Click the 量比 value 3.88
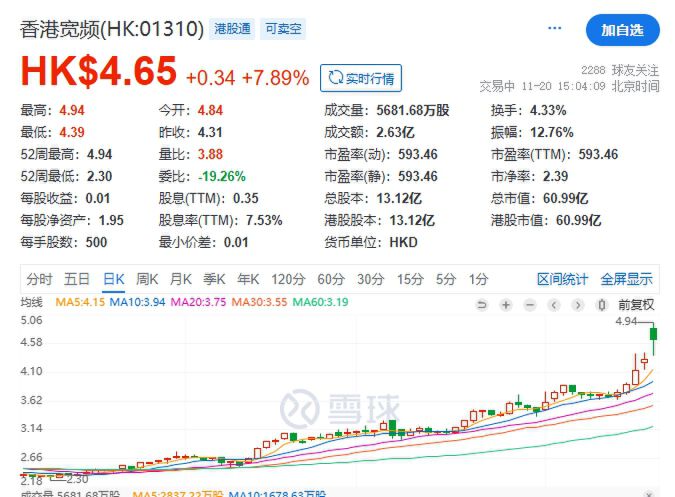The height and width of the screenshot is (497, 675). [x=210, y=154]
